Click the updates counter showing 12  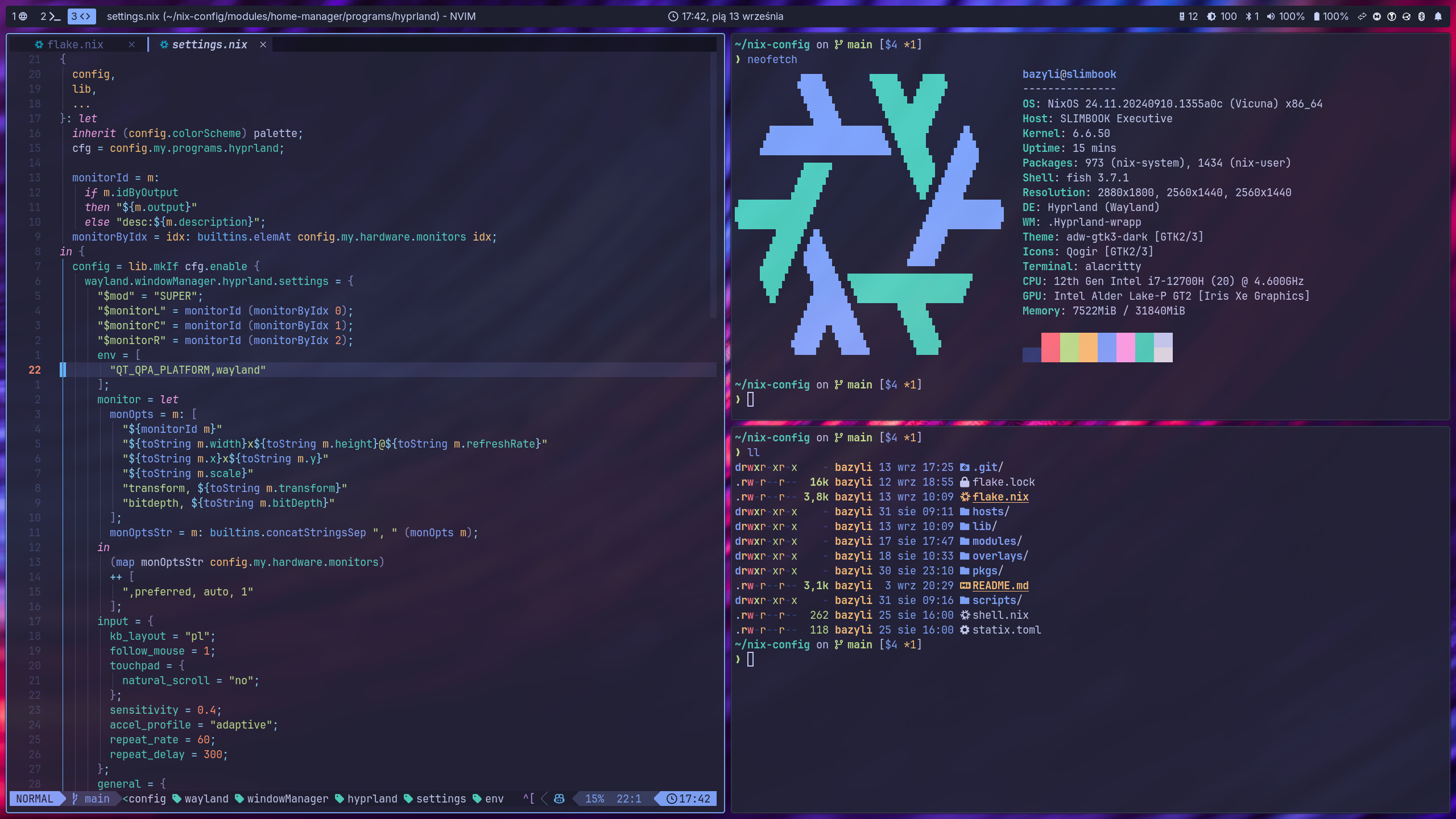tap(1189, 16)
